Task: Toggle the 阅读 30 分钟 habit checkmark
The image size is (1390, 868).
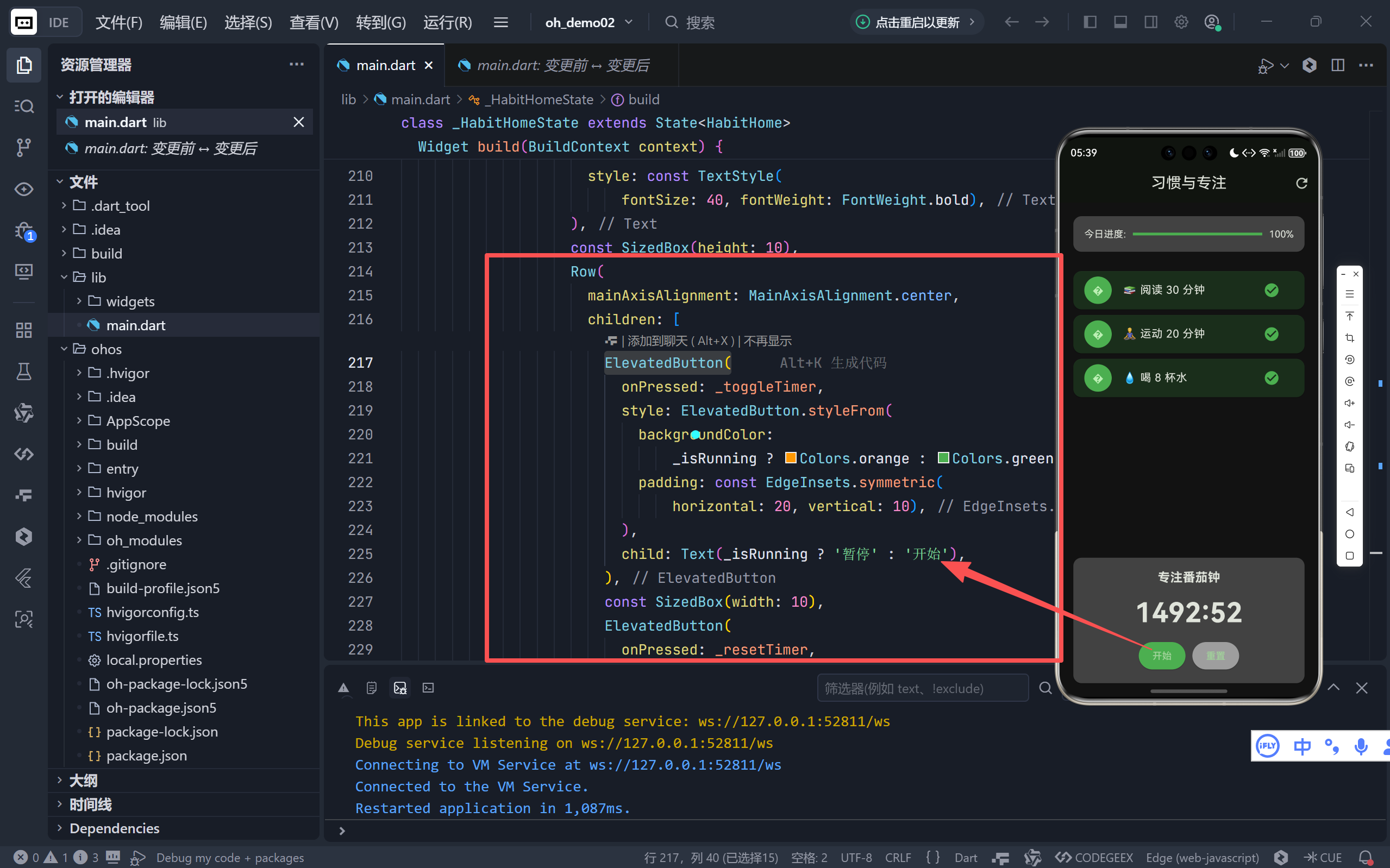Action: 1271,290
